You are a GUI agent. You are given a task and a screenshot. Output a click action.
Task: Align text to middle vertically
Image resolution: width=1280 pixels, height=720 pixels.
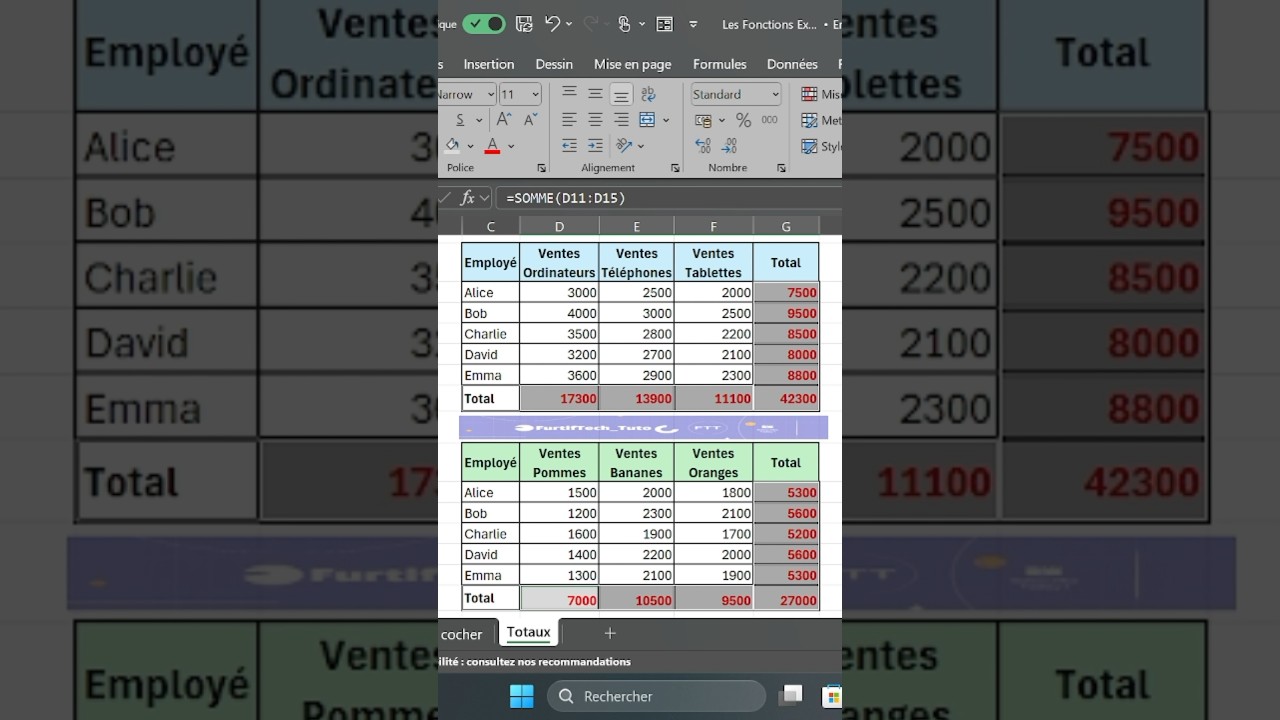[x=595, y=93]
